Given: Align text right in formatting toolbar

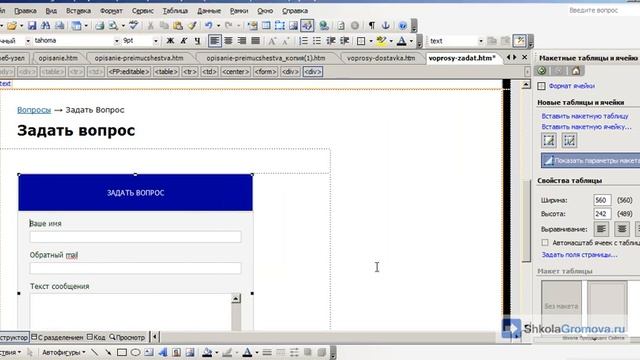Looking at the screenshot, I should click(x=242, y=41).
